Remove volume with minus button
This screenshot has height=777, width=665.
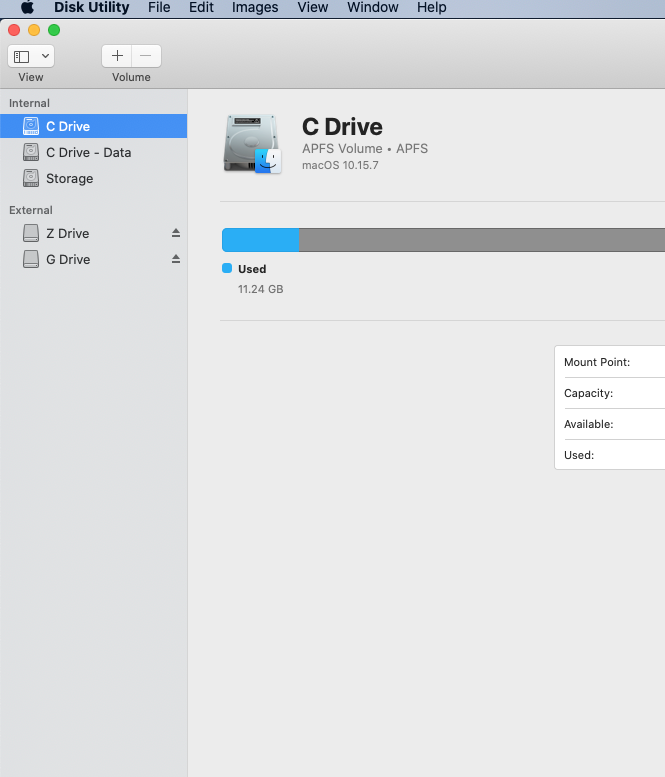[x=146, y=56]
